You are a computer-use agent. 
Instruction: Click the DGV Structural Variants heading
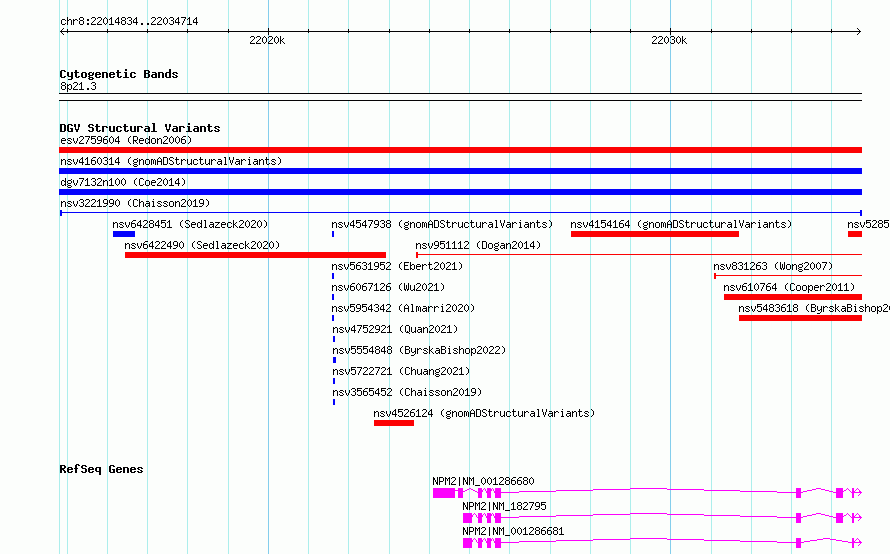[140, 128]
